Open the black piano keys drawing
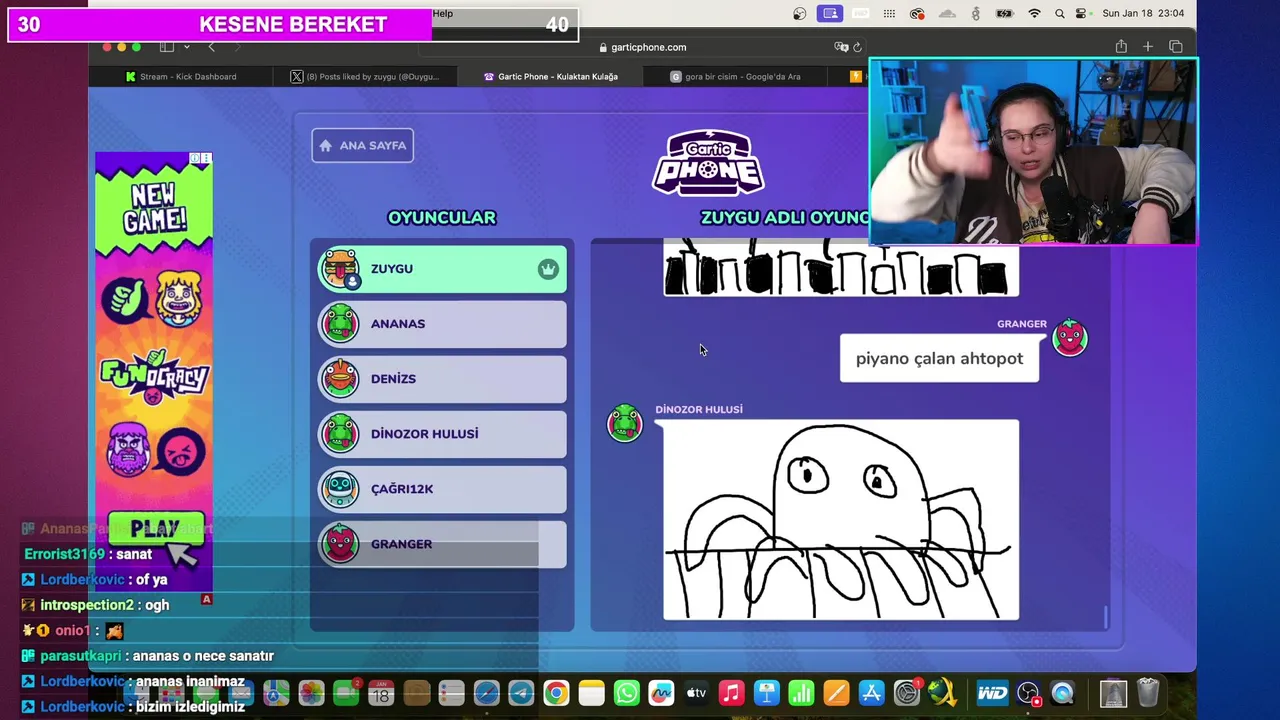This screenshot has height=720, width=1280. pyautogui.click(x=841, y=268)
